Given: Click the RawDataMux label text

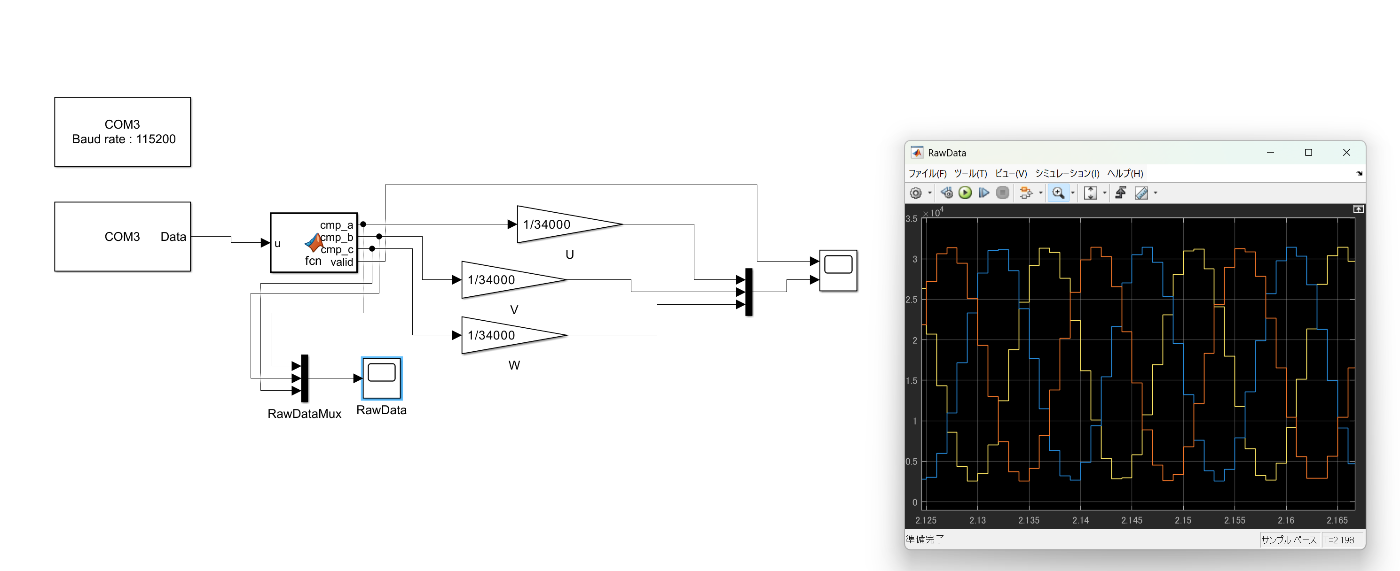Looking at the screenshot, I should point(304,413).
